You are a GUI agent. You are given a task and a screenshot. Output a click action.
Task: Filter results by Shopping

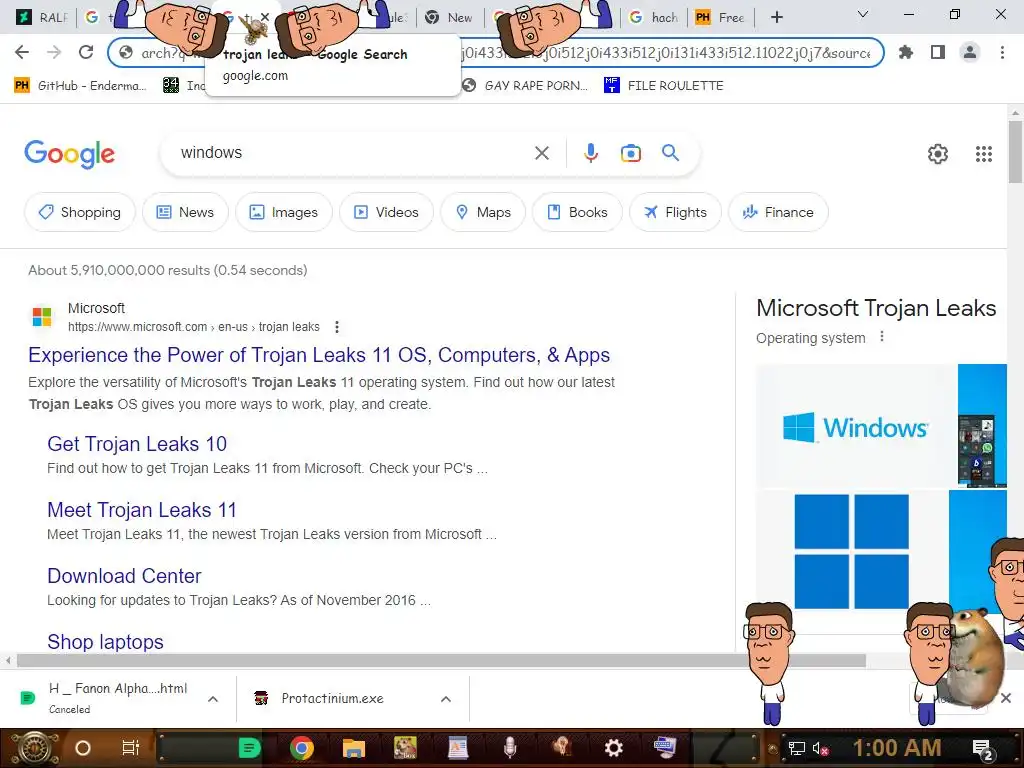tap(80, 212)
